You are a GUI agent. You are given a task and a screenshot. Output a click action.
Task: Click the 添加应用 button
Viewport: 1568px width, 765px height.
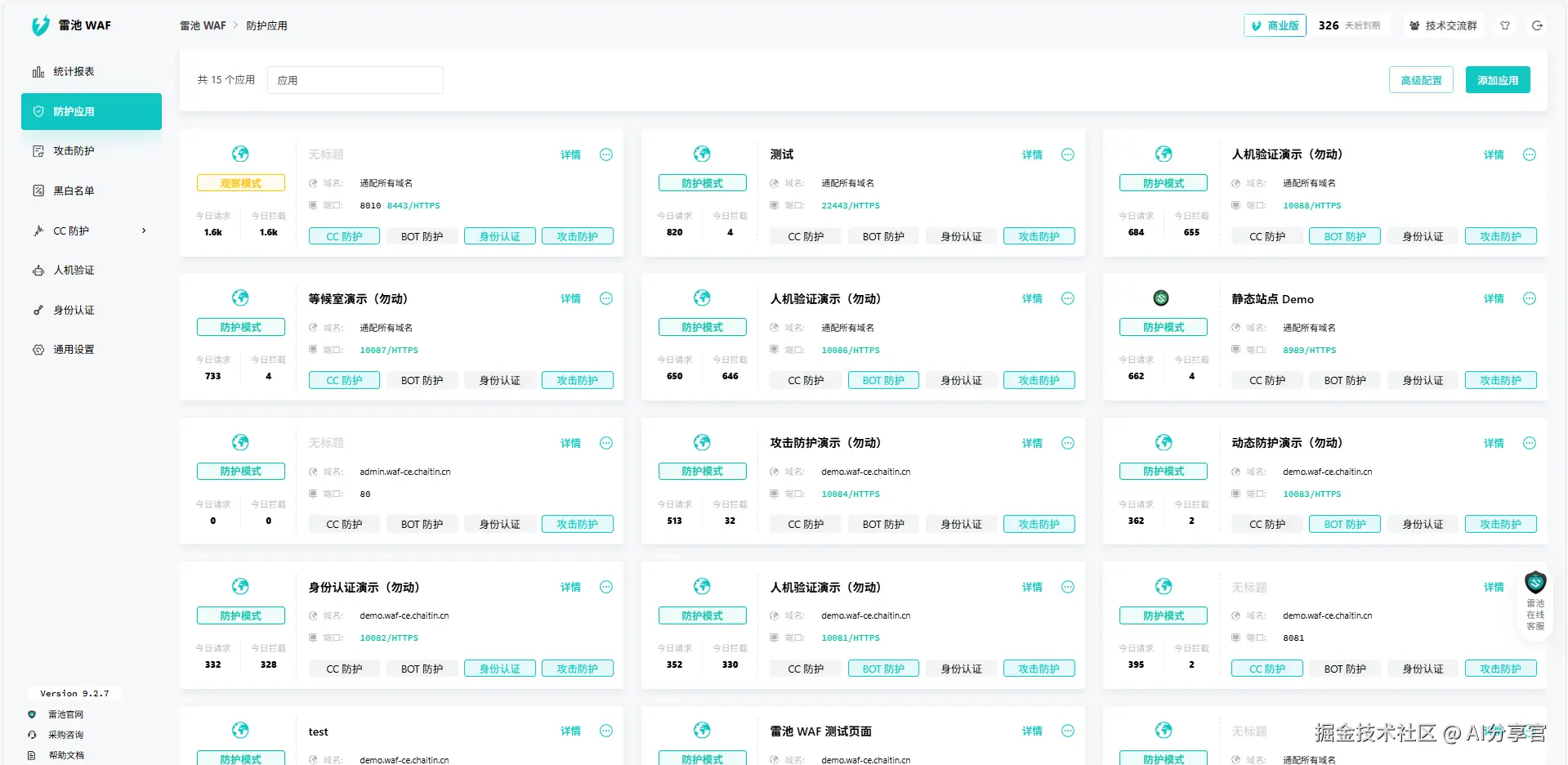pyautogui.click(x=1497, y=79)
